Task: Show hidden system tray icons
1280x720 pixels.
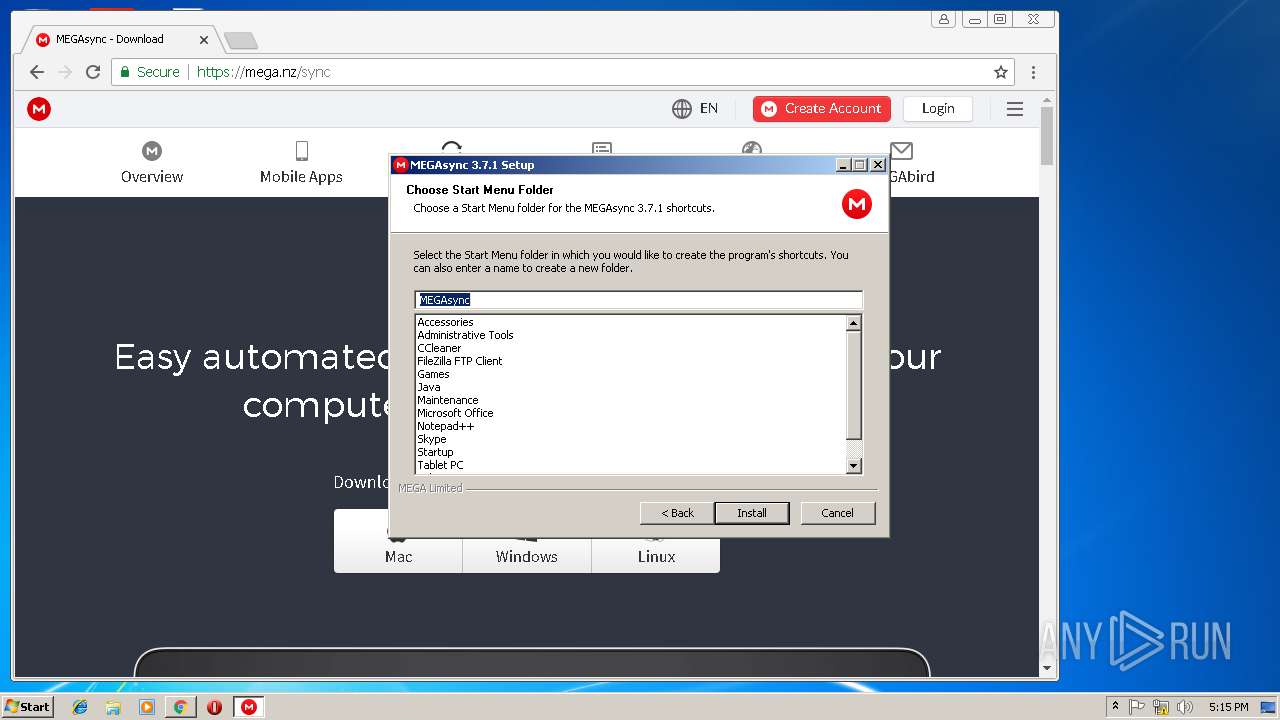Action: tap(1115, 707)
